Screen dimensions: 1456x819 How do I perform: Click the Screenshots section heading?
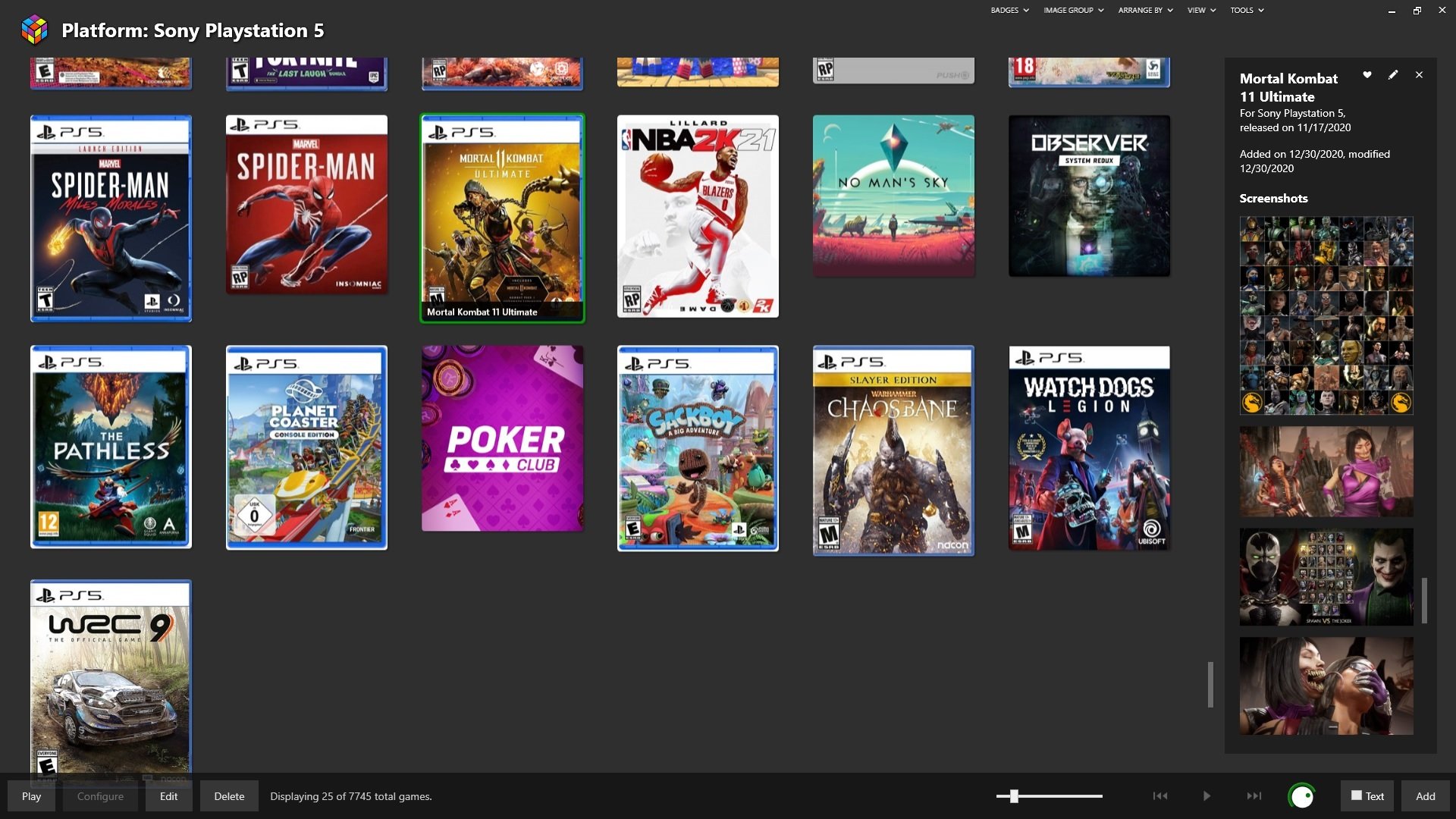(1273, 198)
